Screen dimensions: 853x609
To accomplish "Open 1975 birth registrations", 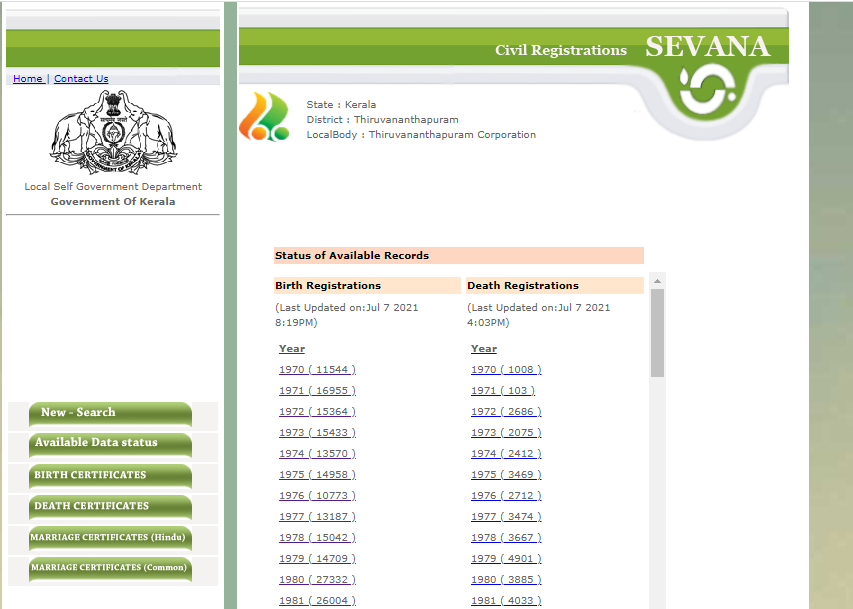I will click(317, 474).
